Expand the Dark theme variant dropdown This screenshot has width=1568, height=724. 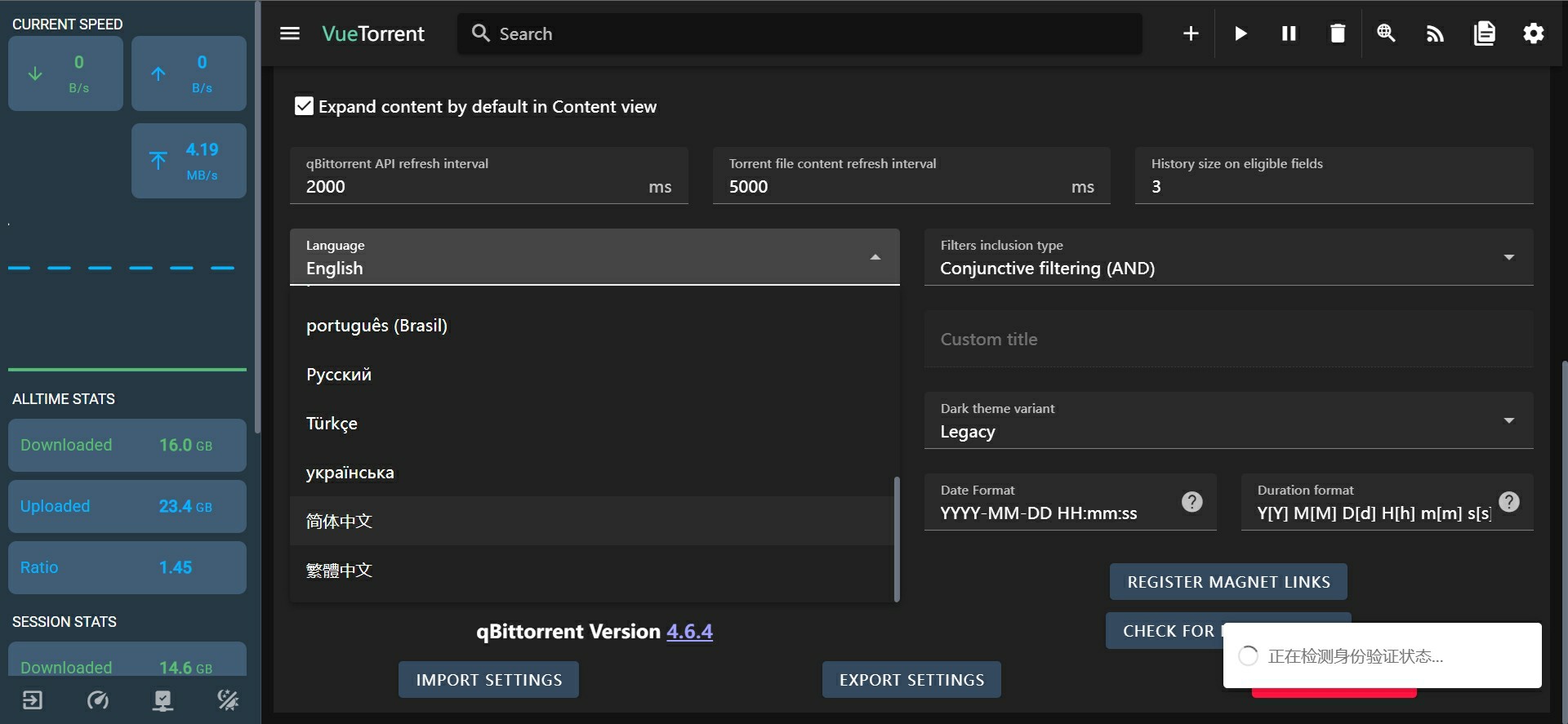[1227, 421]
